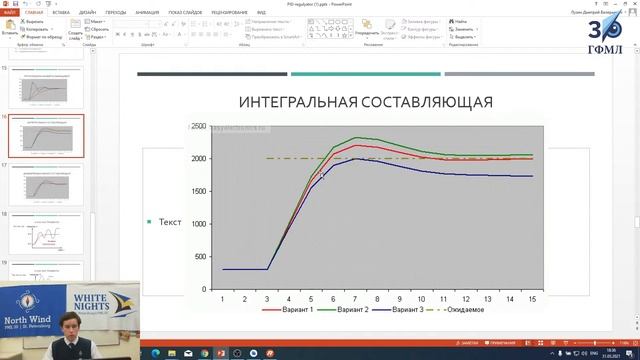
Task: Switch to the Transitions (Переходы) tab
Action: (116, 13)
